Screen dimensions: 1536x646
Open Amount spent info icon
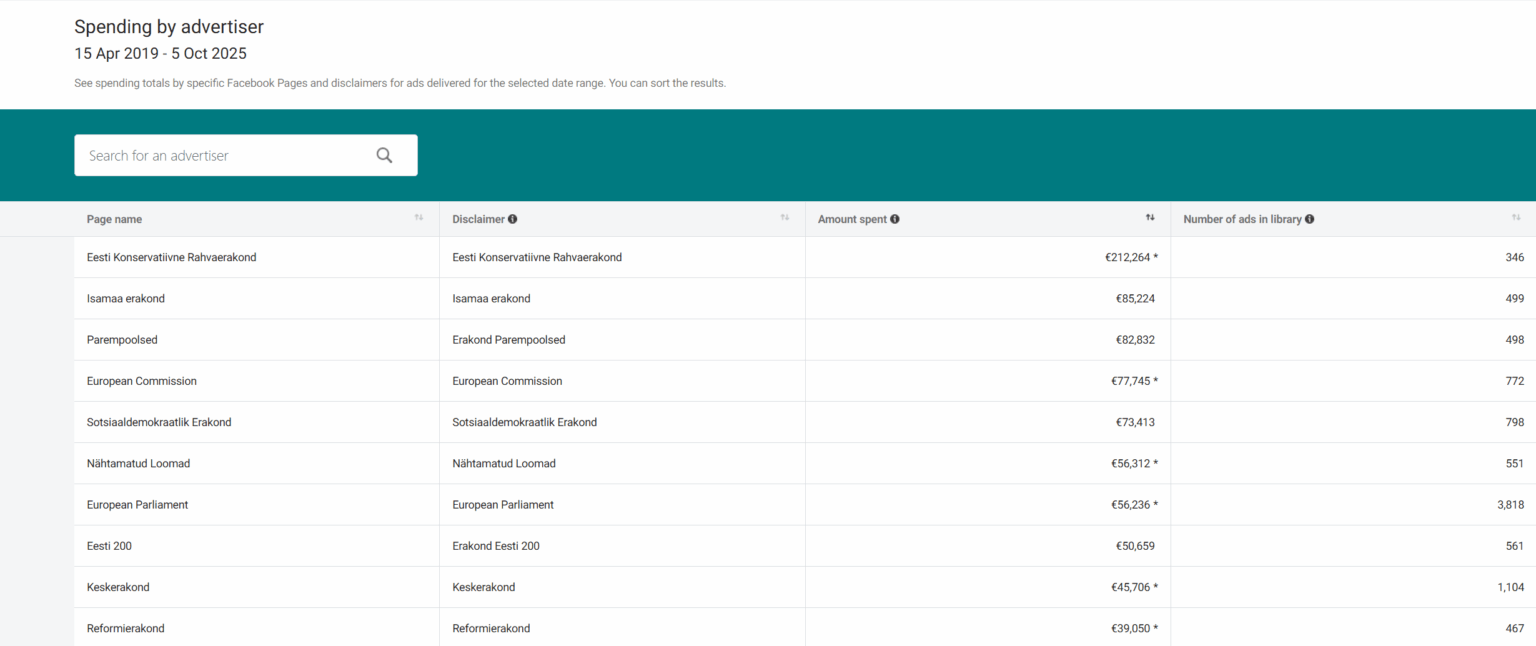click(x=895, y=219)
